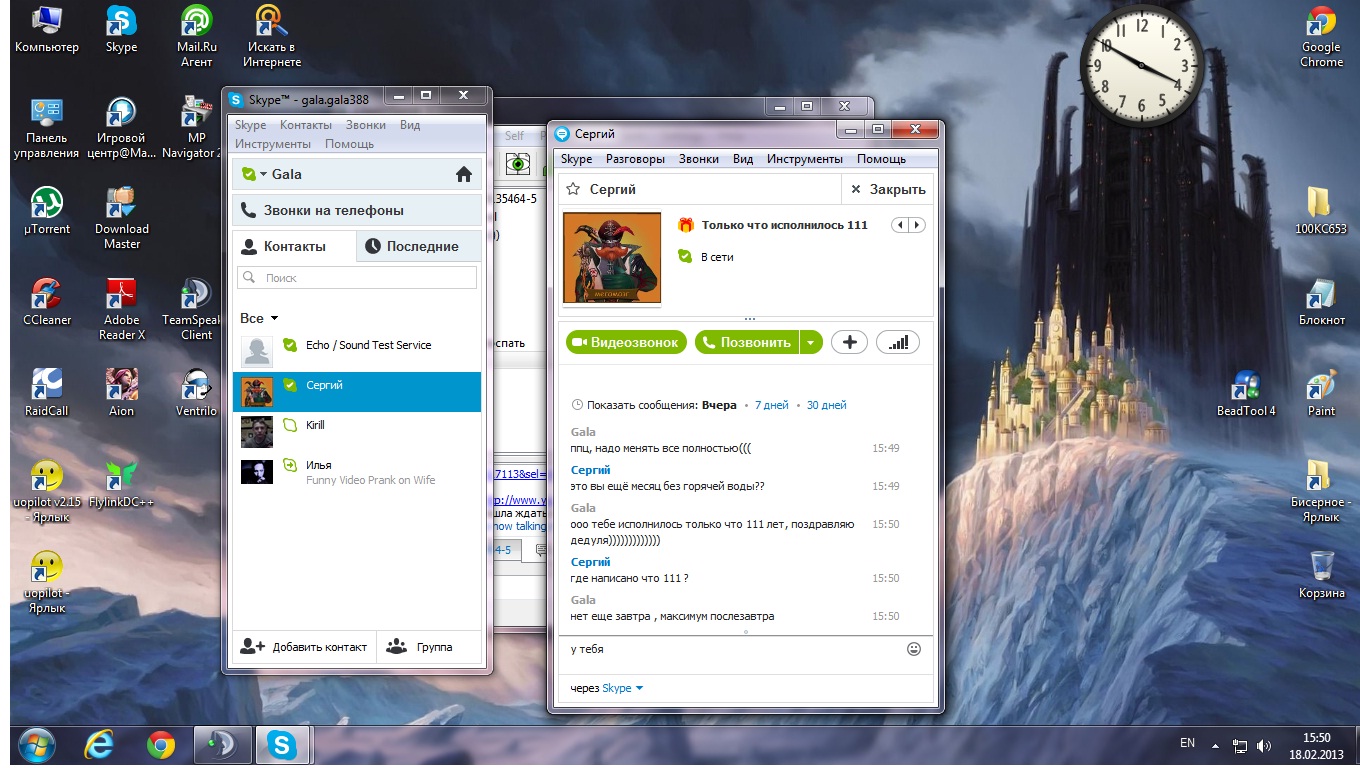Click the green eye toolbar icon in background window
Screen dimensions: 1360x768
[518, 163]
